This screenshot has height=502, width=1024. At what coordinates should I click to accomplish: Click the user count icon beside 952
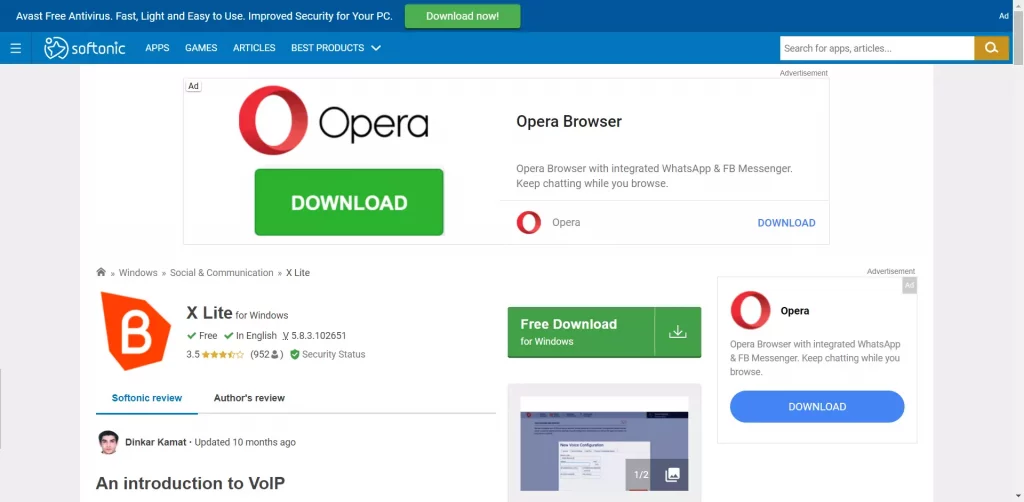275,354
